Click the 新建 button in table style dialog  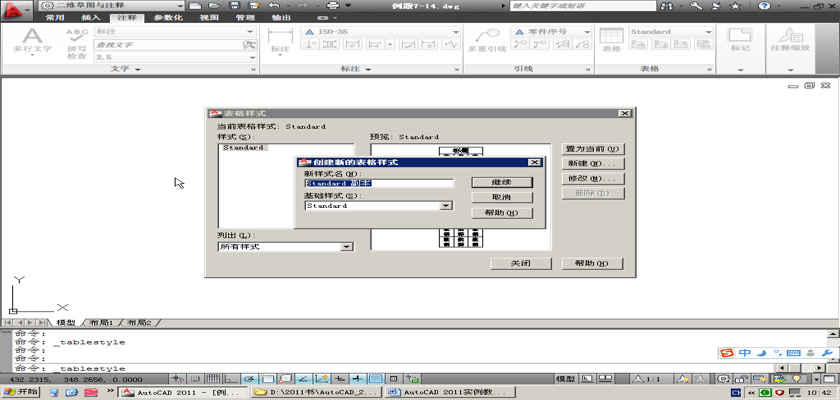pyautogui.click(x=593, y=163)
